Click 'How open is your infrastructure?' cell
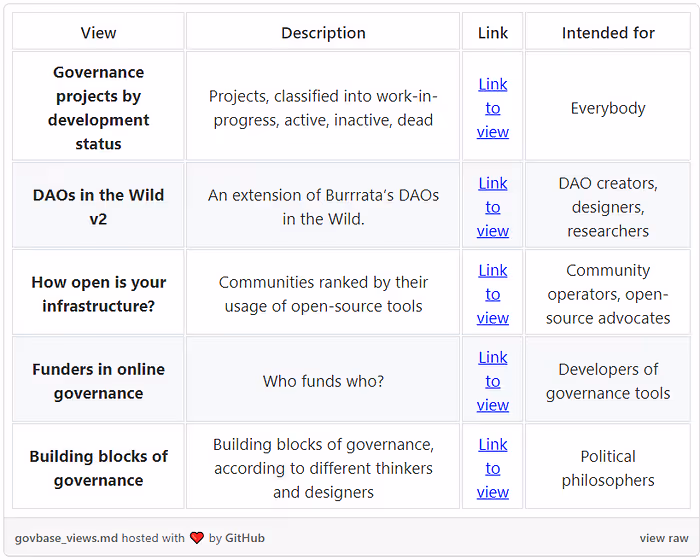This screenshot has width=700, height=560. point(98,294)
